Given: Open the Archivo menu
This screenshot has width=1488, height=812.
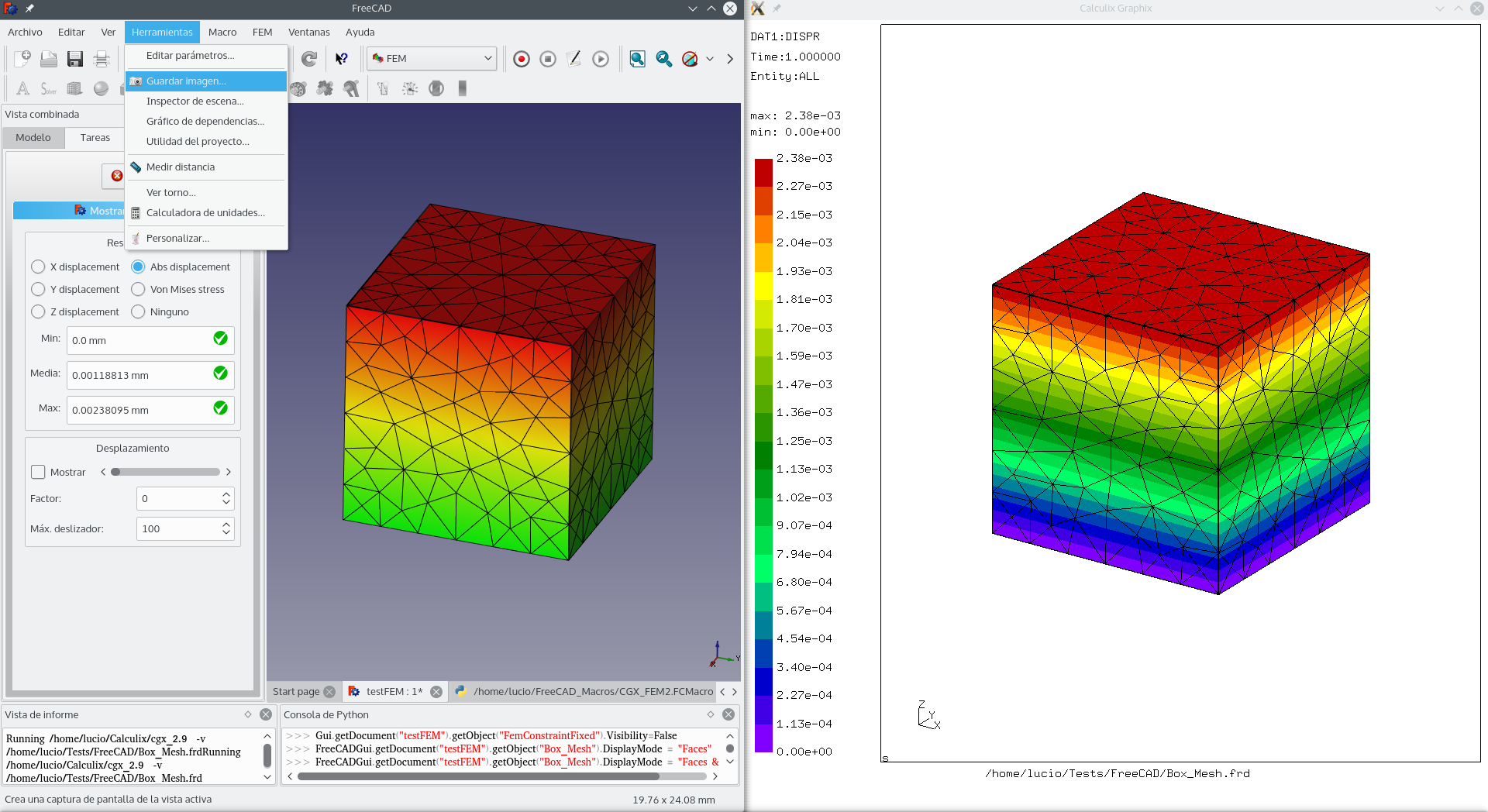Looking at the screenshot, I should (x=25, y=32).
